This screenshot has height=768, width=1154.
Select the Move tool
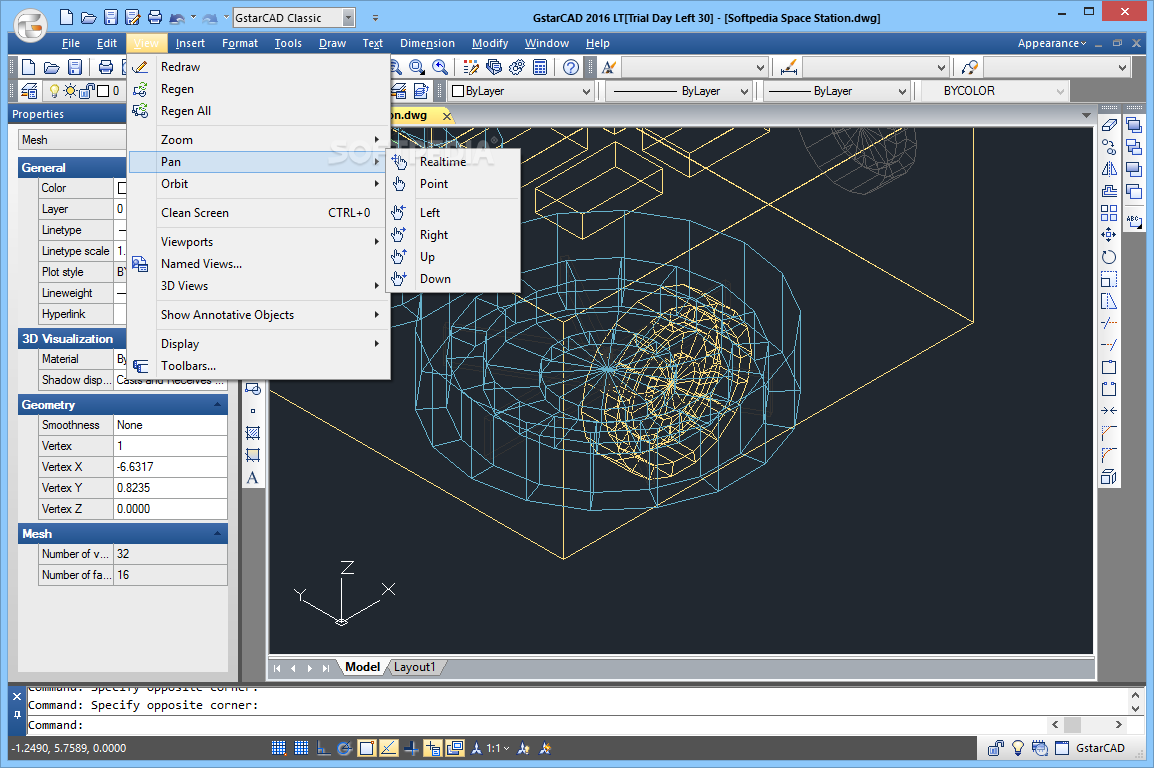(x=1109, y=235)
